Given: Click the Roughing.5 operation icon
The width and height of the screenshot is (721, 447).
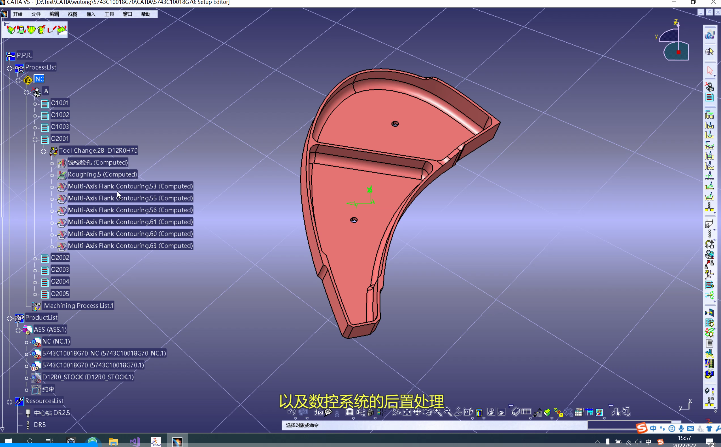Looking at the screenshot, I should [x=61, y=174].
